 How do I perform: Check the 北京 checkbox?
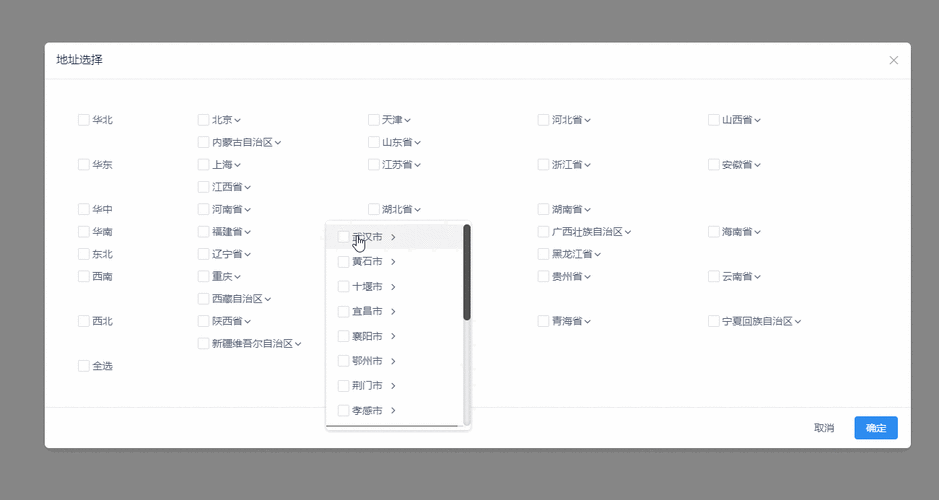pos(204,120)
